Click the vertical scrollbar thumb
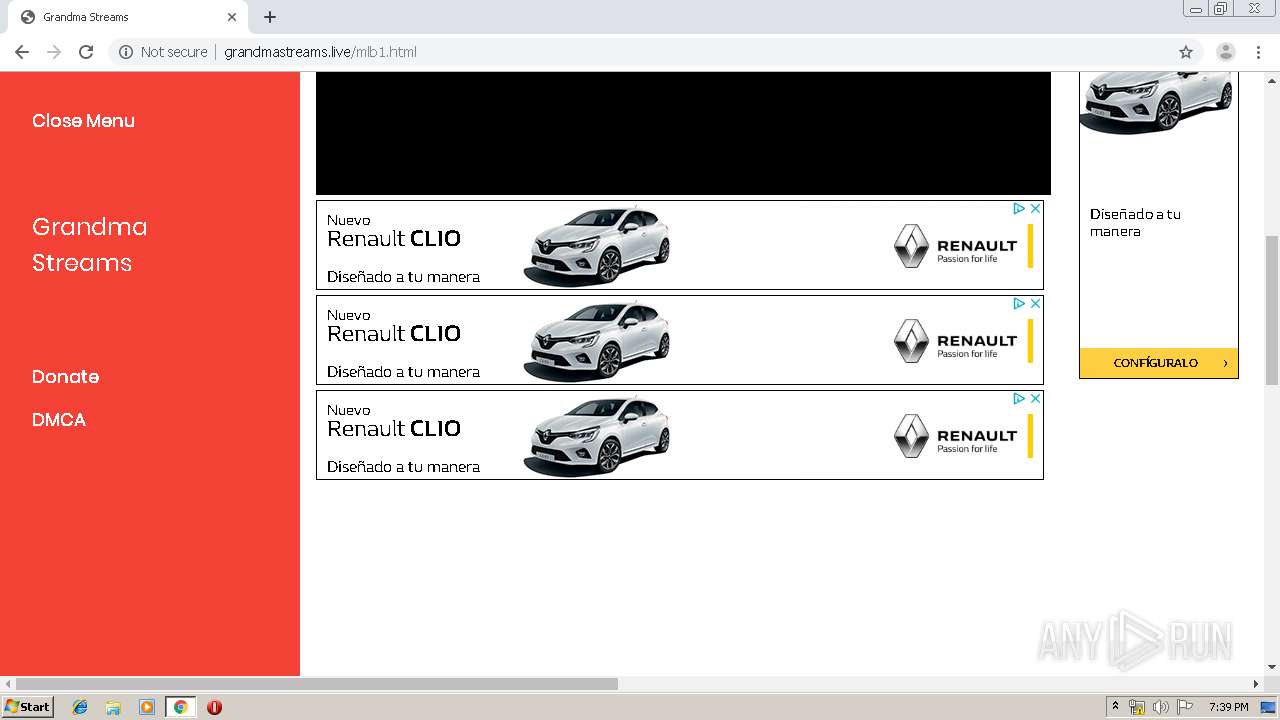This screenshot has height=720, width=1280. [1272, 310]
